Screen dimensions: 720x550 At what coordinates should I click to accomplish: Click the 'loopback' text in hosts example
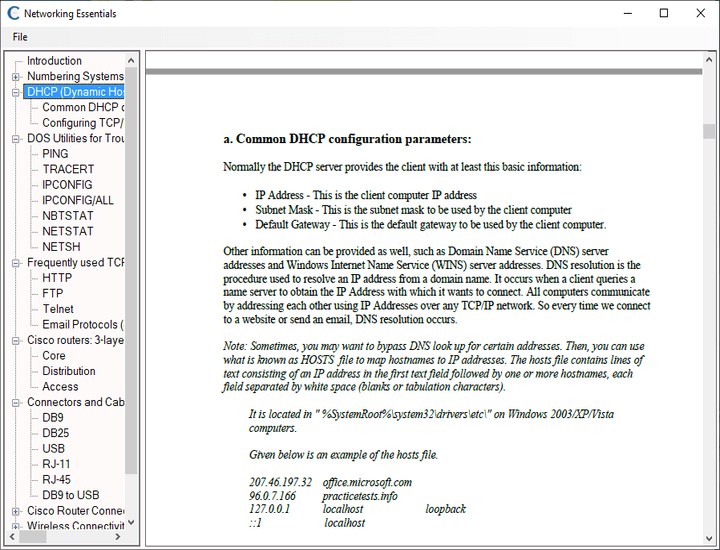point(445,509)
